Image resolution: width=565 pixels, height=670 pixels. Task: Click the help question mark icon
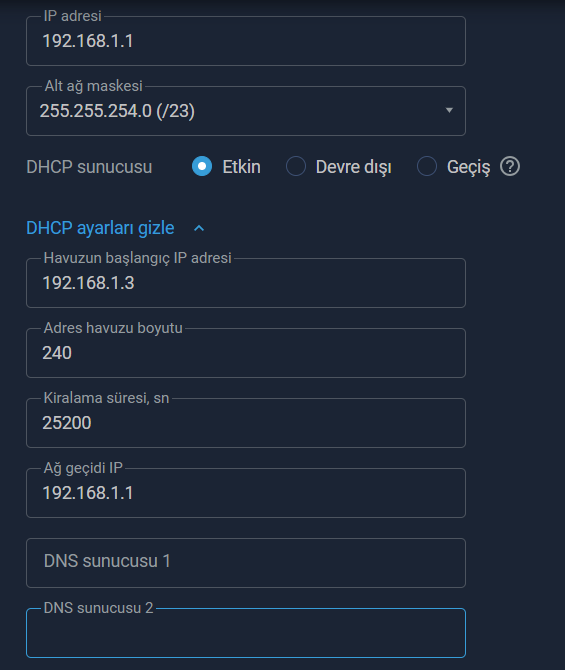[x=509, y=166]
